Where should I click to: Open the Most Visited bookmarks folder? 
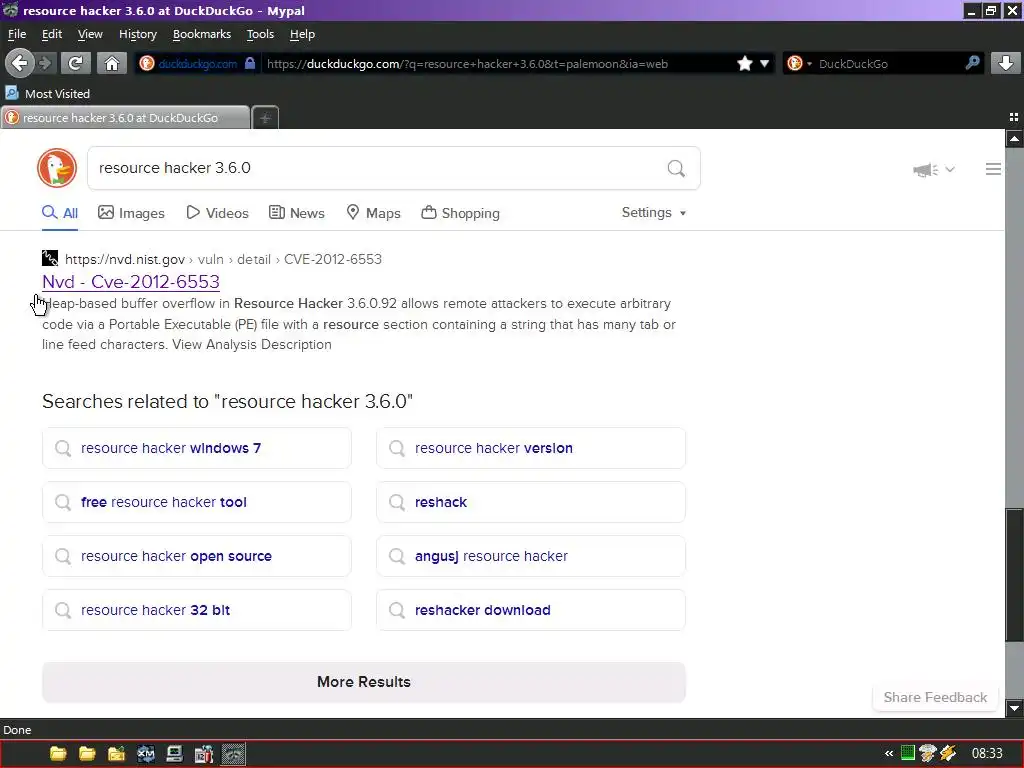(47, 93)
